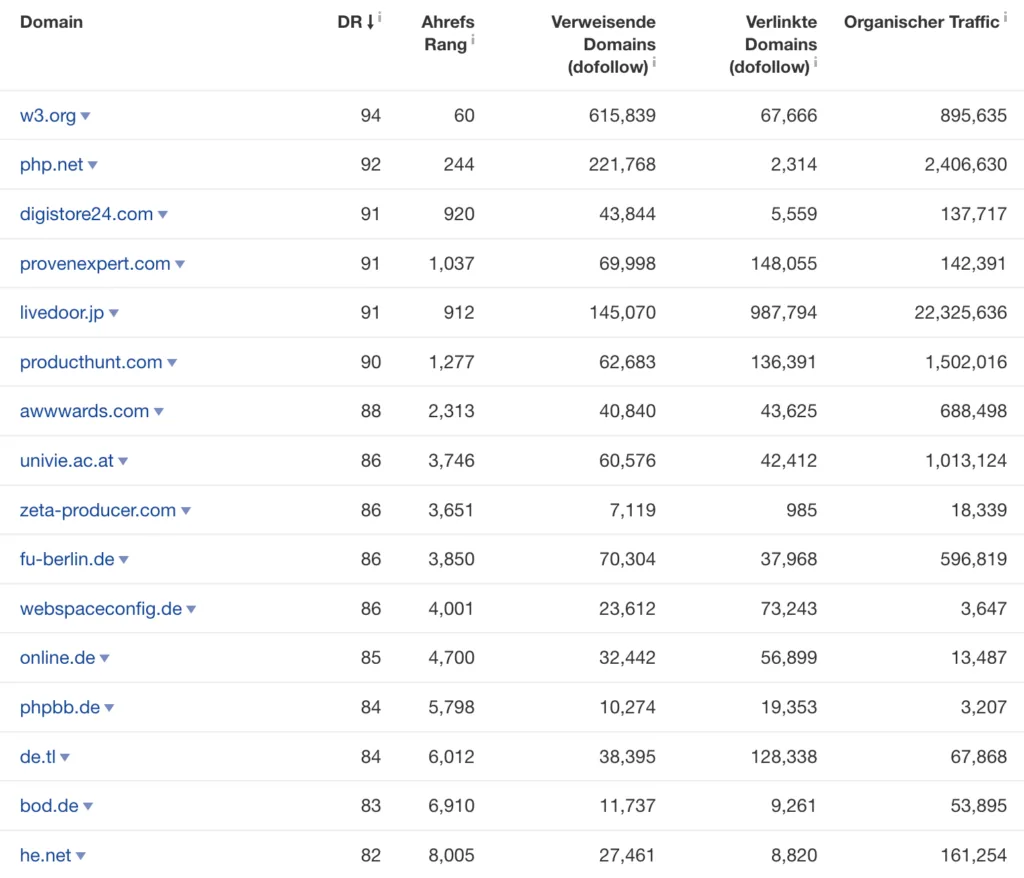Open the webspaceconfig.de domain link

(101, 609)
